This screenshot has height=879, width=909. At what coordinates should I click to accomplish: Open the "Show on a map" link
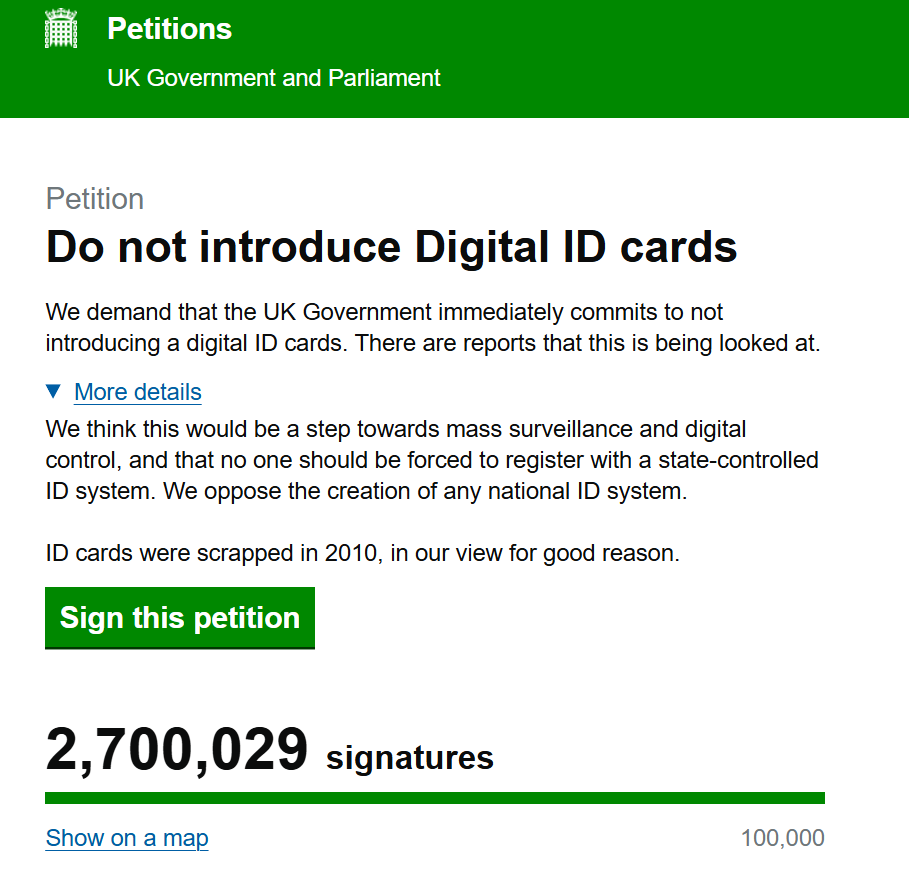pyautogui.click(x=127, y=838)
